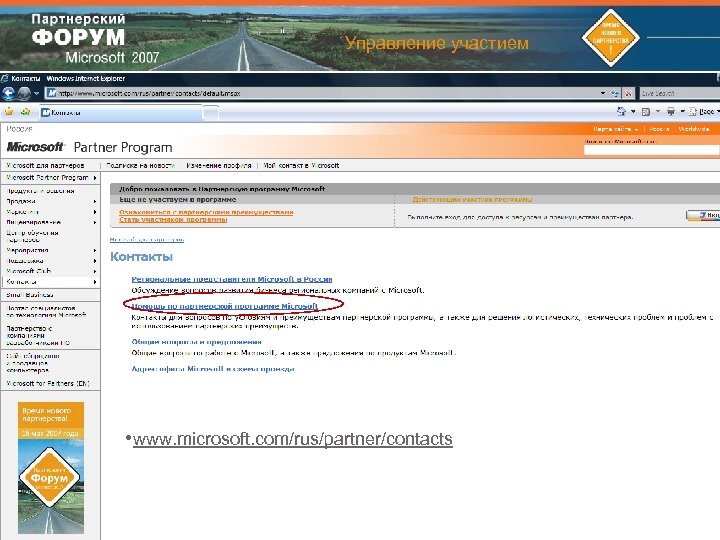Click the address bar URL field

click(321, 93)
